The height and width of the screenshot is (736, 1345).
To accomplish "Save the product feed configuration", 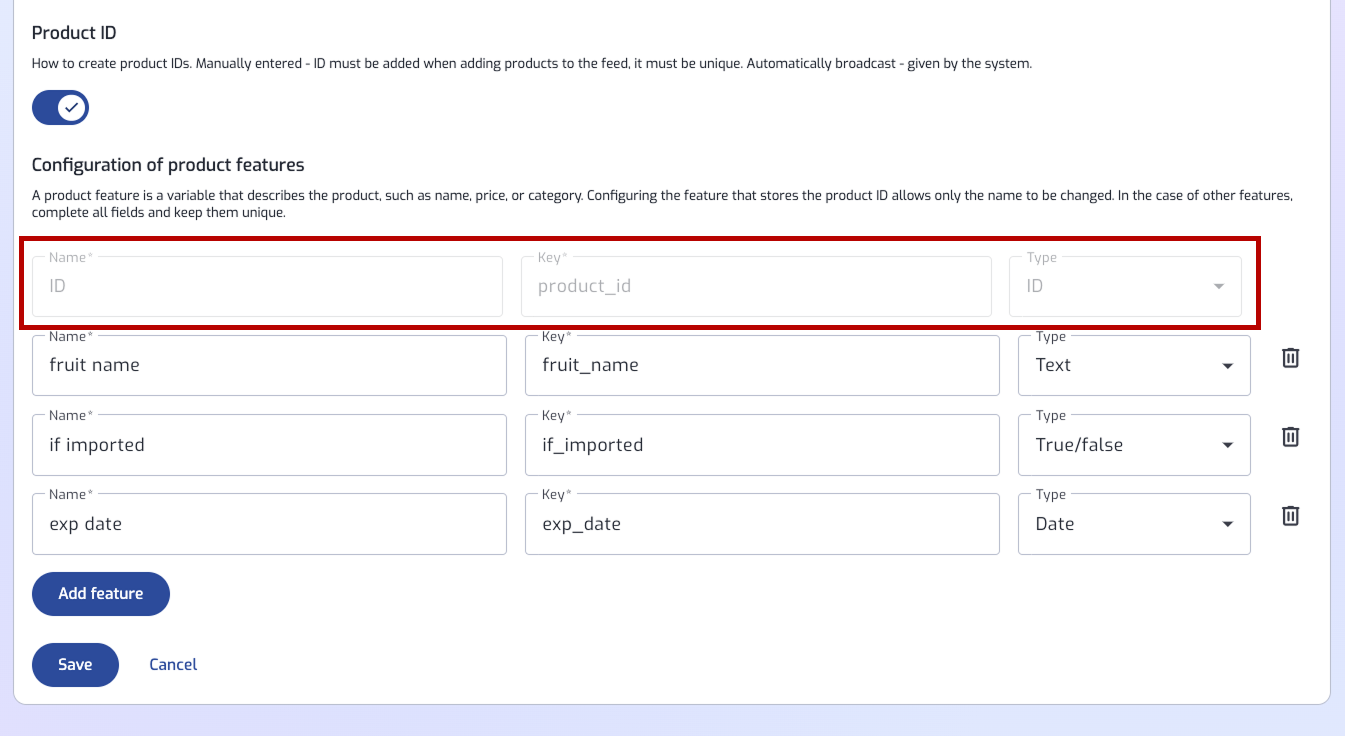I will [75, 665].
